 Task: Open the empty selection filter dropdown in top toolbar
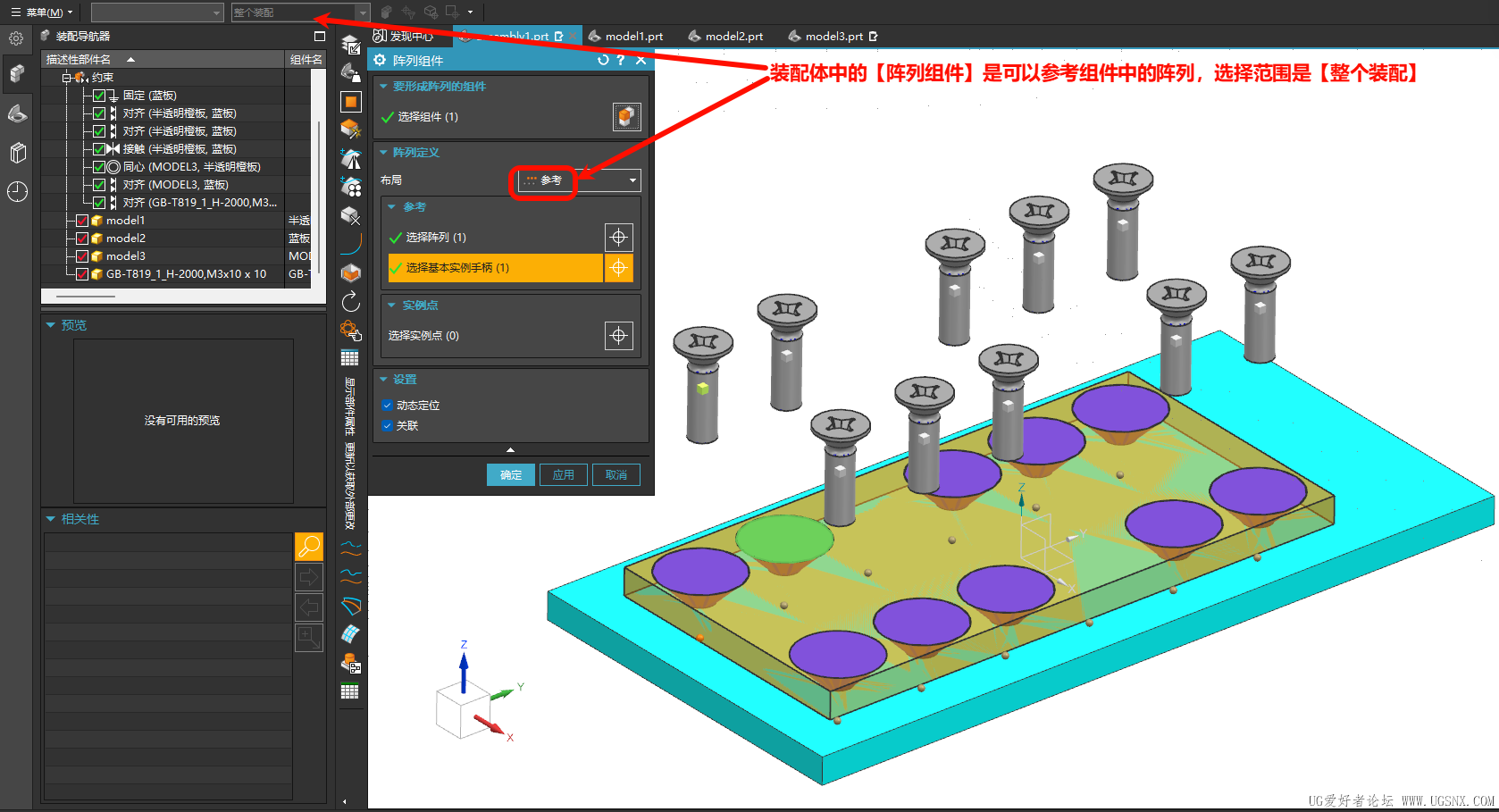[157, 13]
